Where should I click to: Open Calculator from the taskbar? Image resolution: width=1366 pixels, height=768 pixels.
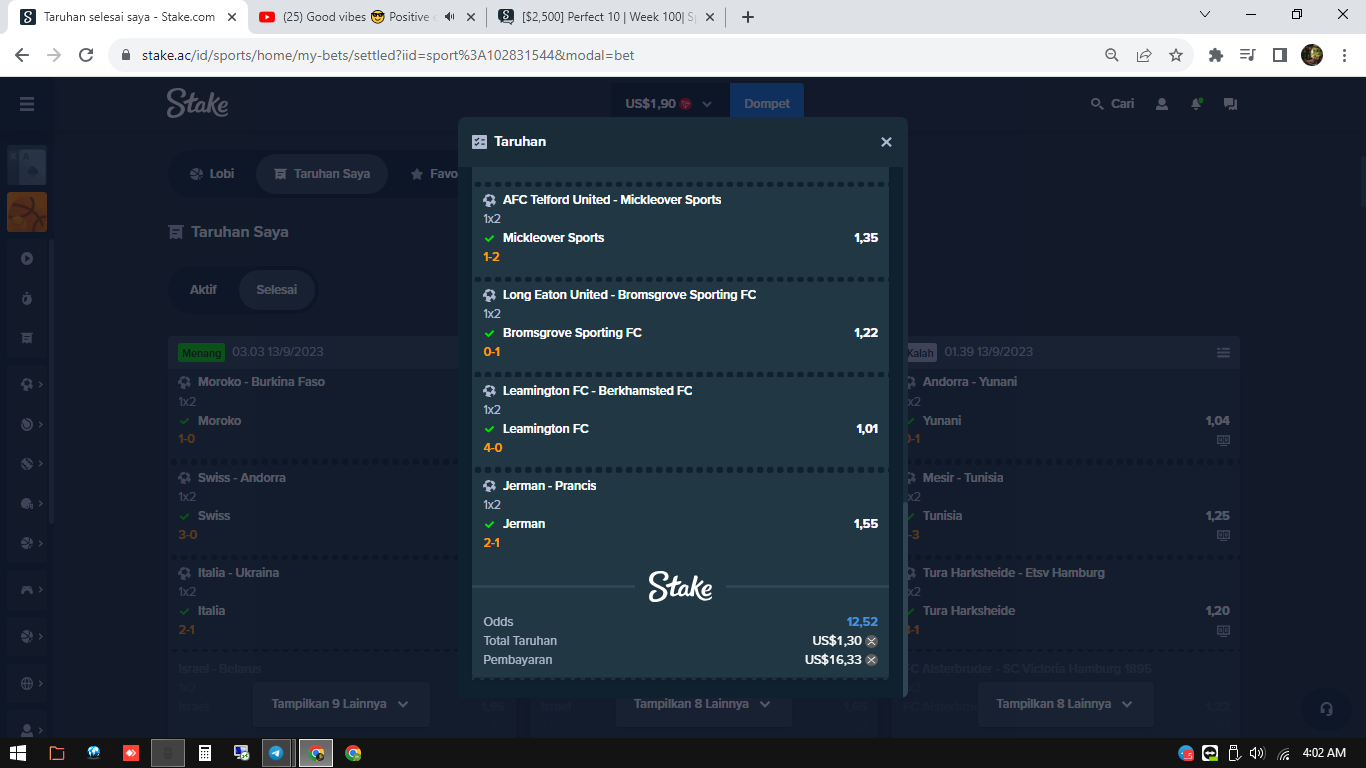[x=204, y=753]
